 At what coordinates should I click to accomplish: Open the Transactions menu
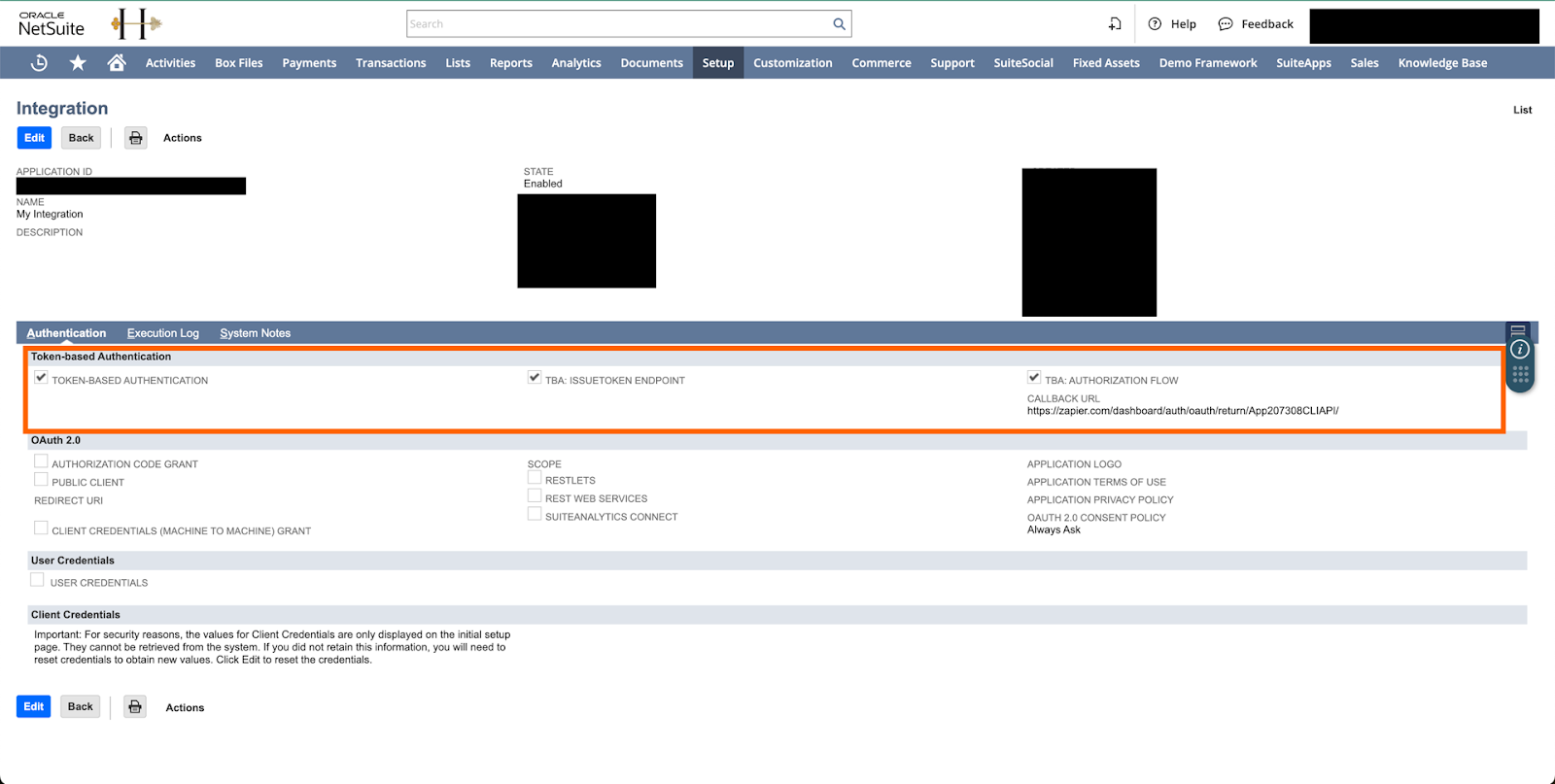pos(391,63)
